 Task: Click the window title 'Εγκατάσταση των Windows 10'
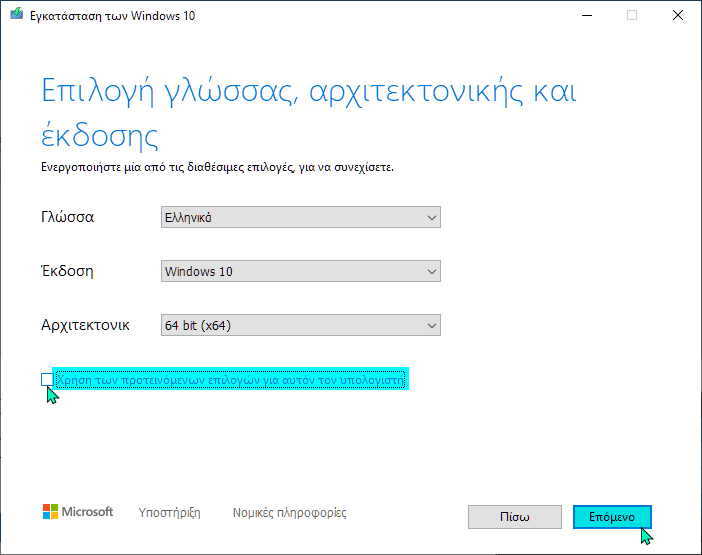click(112, 16)
